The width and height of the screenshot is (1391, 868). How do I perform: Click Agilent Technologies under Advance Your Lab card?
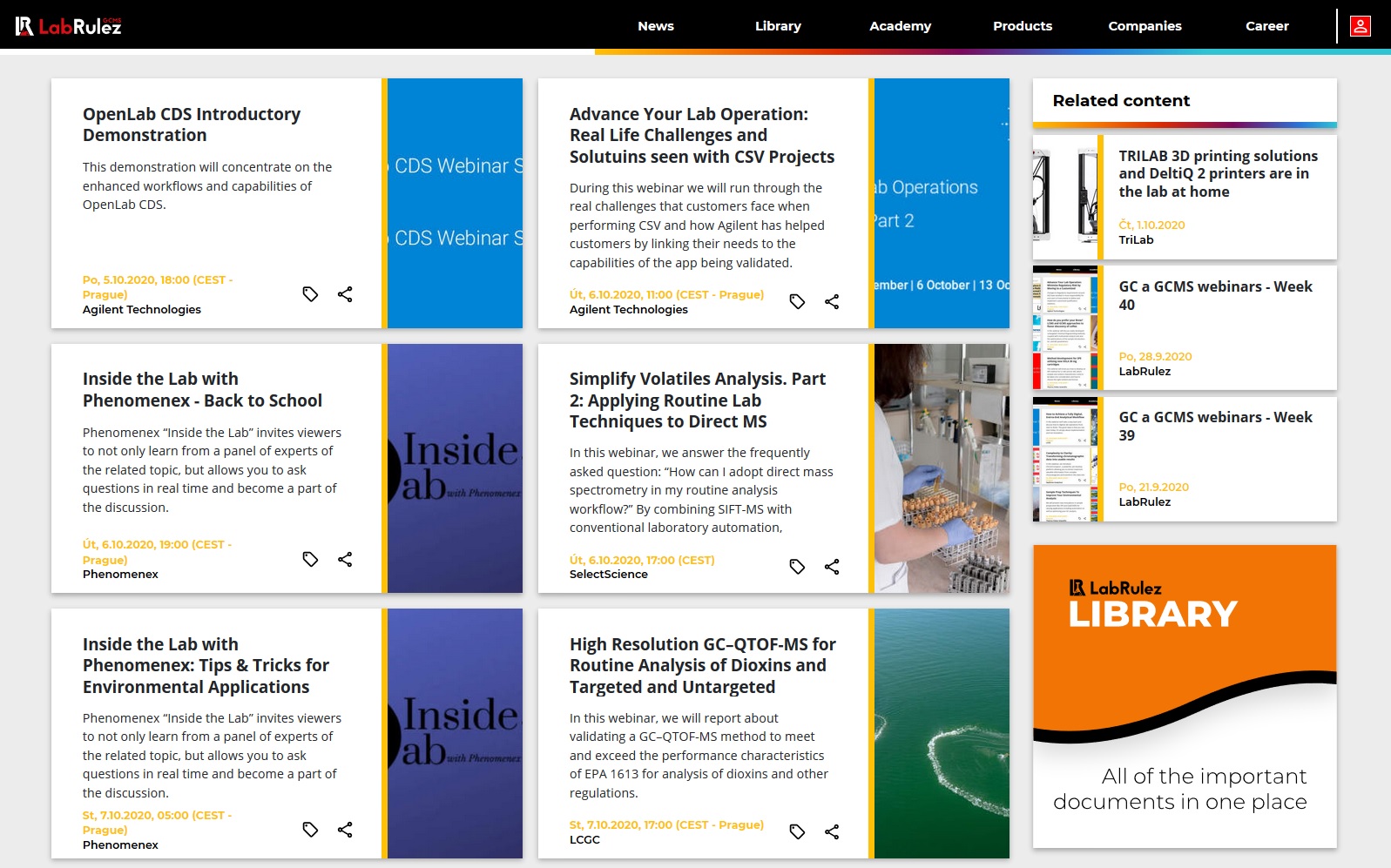(629, 309)
